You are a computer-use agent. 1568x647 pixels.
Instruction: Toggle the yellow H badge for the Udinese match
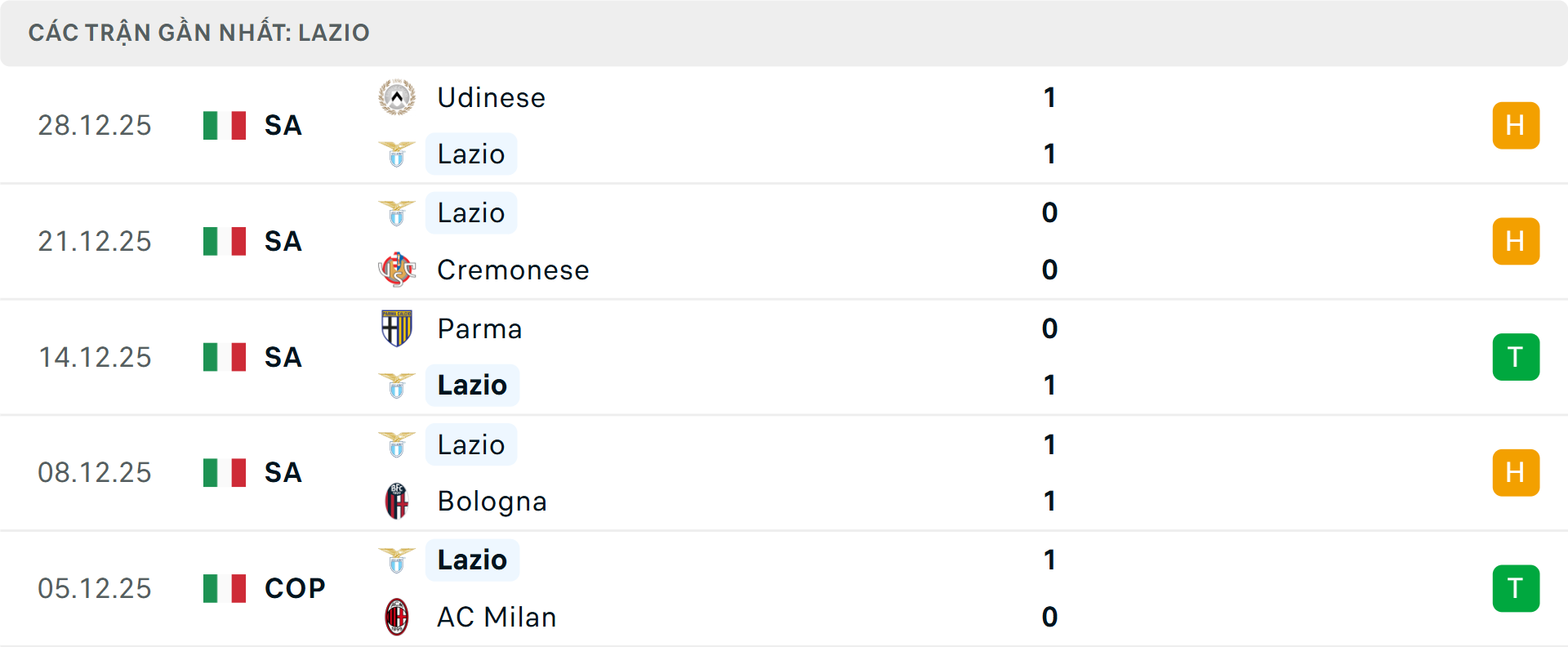(1516, 125)
